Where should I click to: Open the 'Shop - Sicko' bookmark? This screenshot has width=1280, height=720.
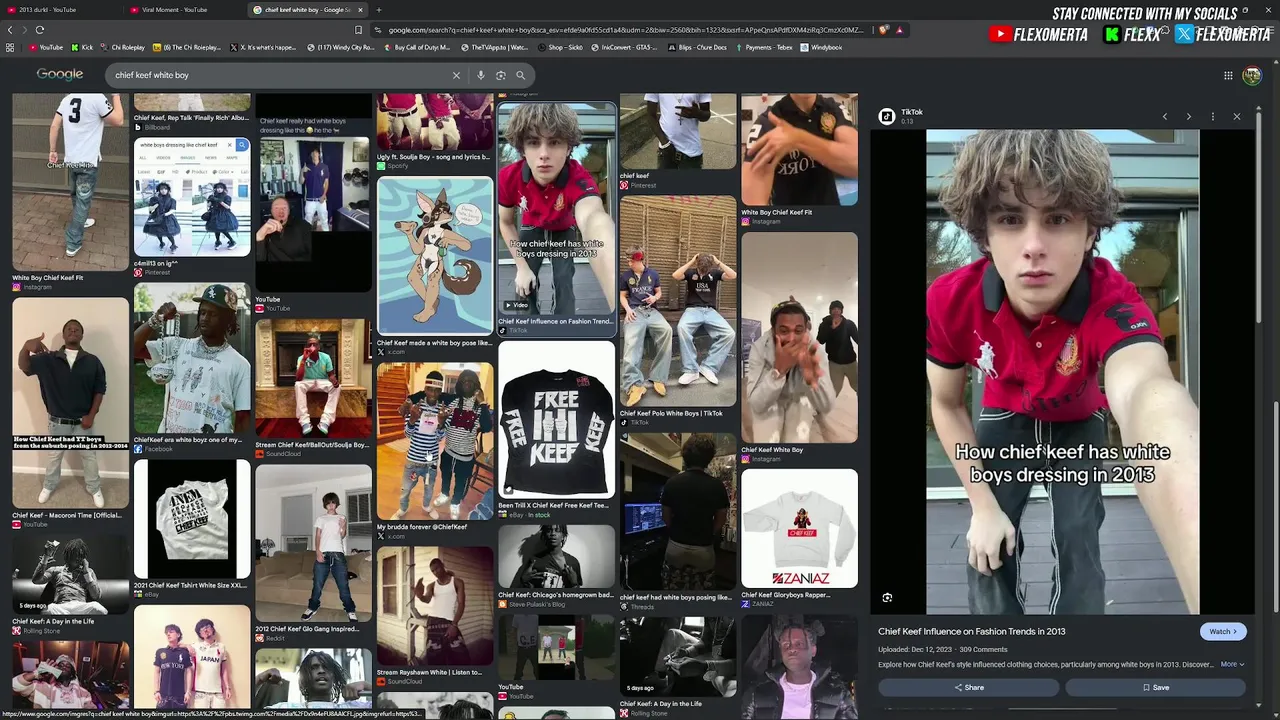(561, 47)
